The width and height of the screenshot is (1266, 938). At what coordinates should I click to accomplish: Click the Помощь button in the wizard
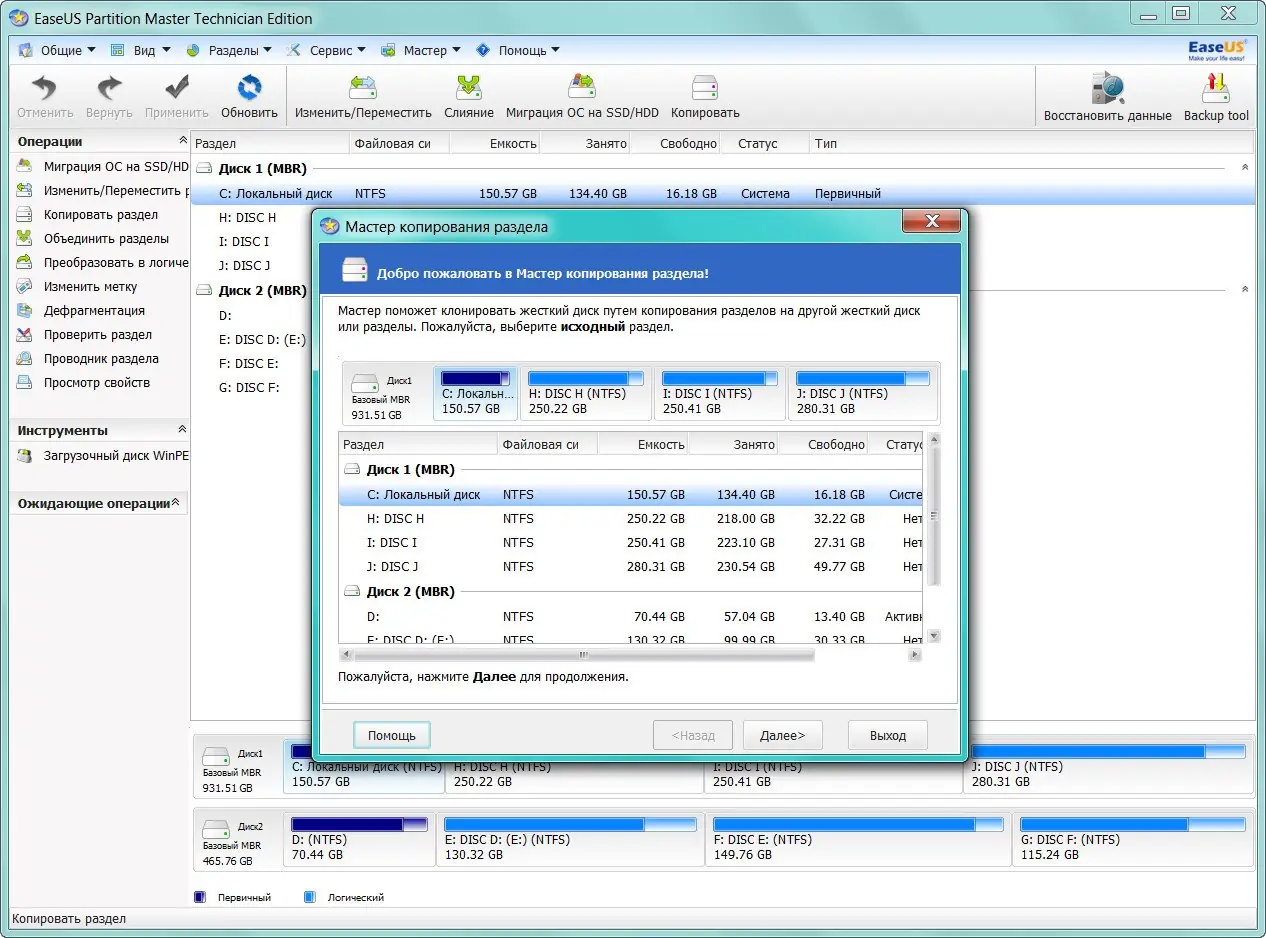[x=391, y=735]
